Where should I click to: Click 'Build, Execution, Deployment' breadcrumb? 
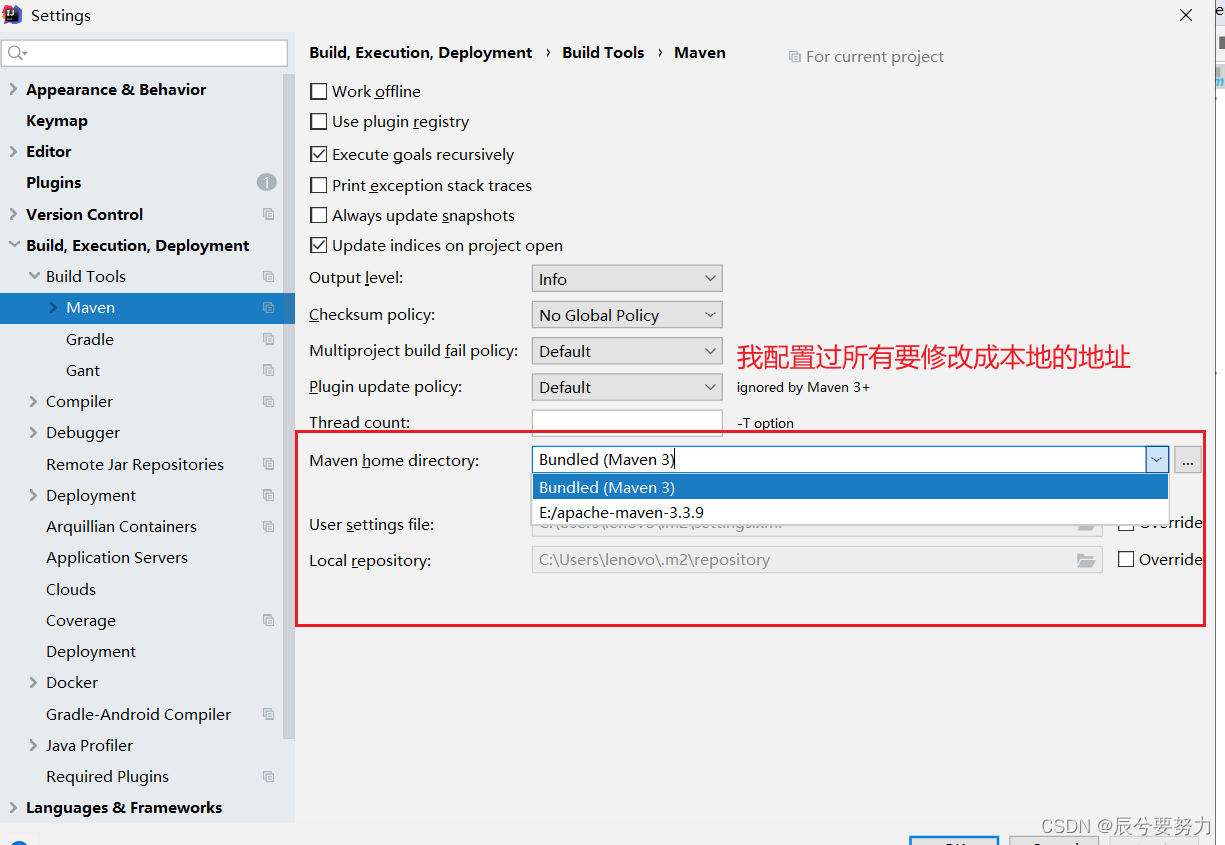tap(421, 52)
